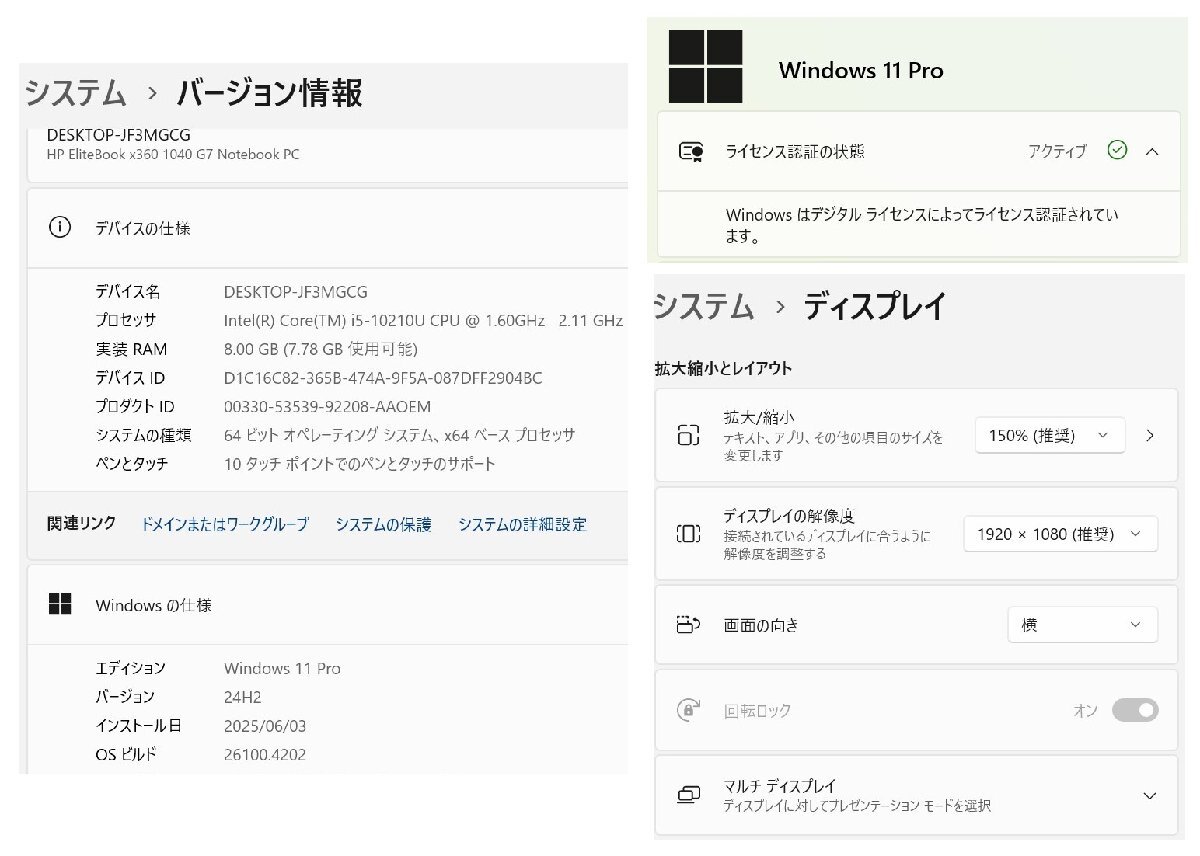Click the 8.00 GB RAM value
The image size is (1200, 856).
pyautogui.click(x=321, y=349)
